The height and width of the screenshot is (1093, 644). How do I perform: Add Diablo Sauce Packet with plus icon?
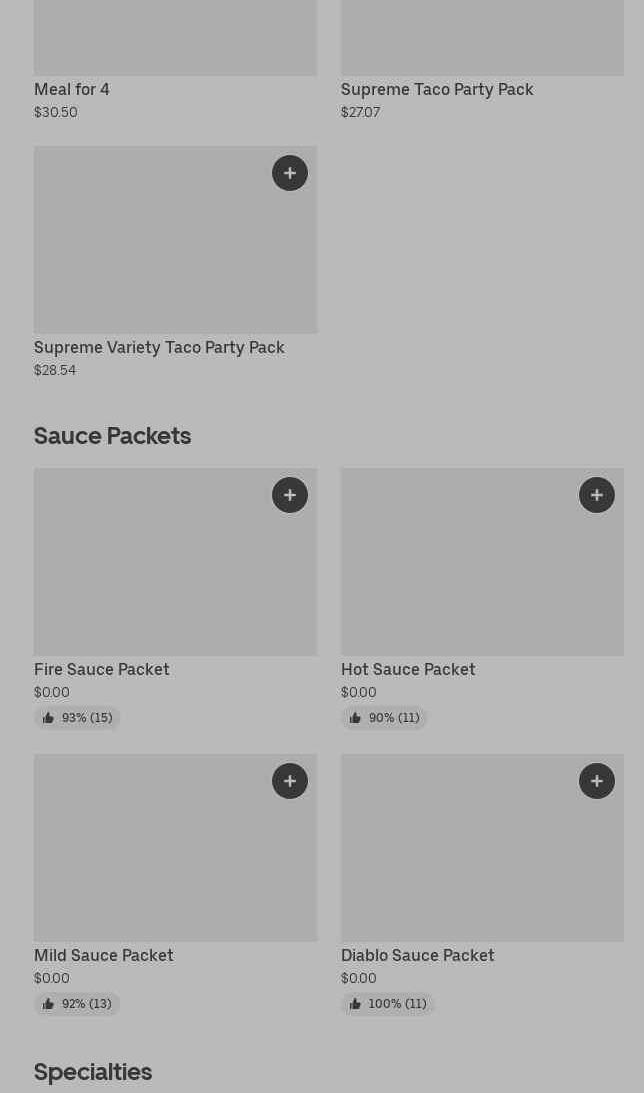597,781
